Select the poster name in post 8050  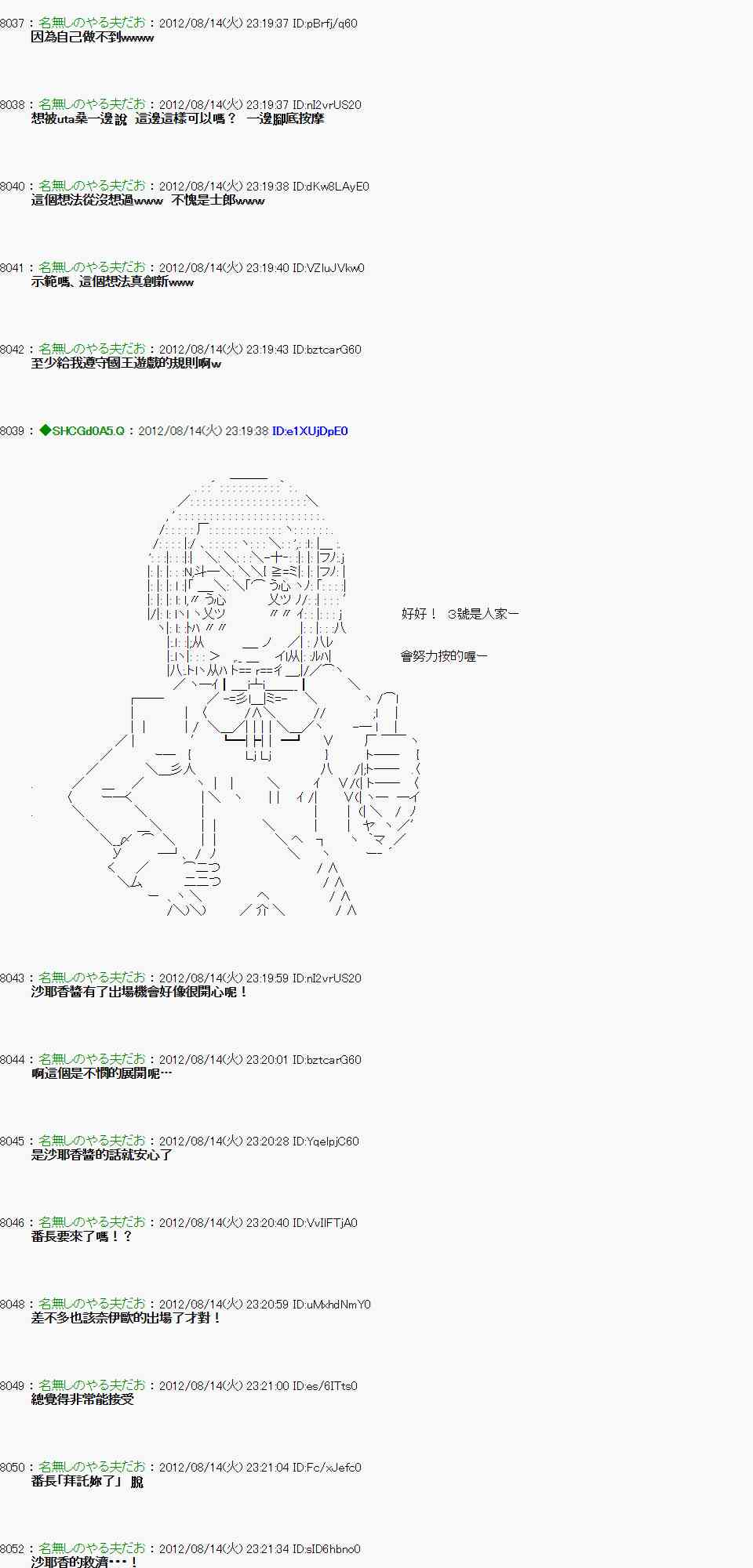(x=92, y=1467)
